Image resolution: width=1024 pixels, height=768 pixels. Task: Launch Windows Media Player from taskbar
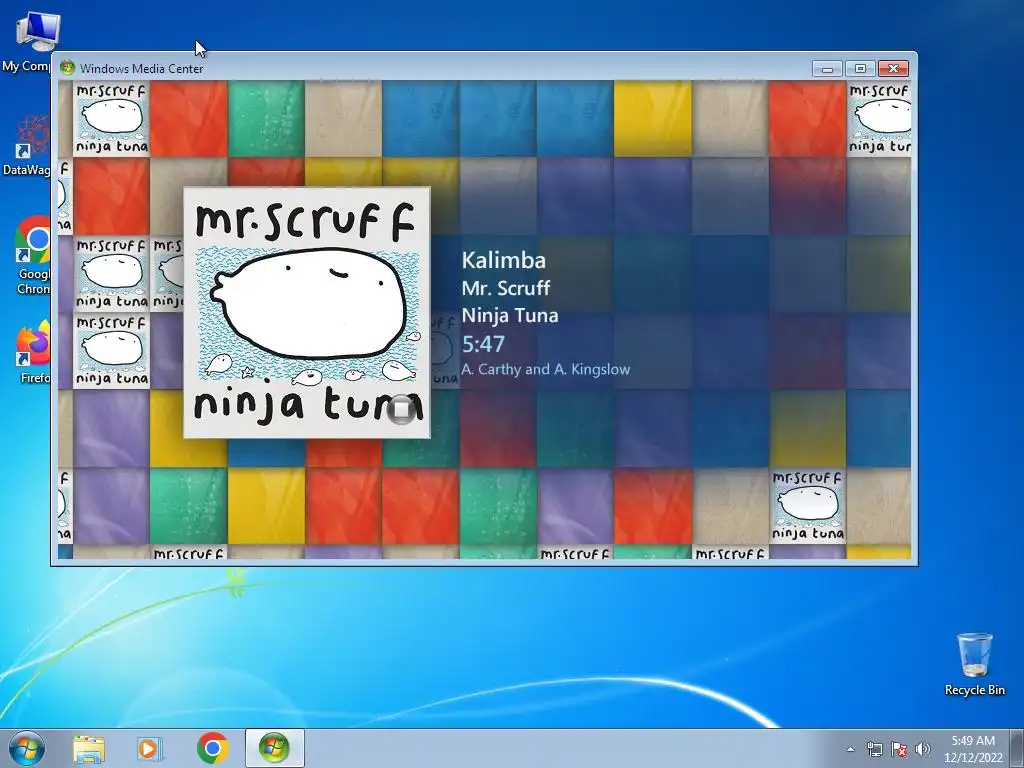coord(150,749)
